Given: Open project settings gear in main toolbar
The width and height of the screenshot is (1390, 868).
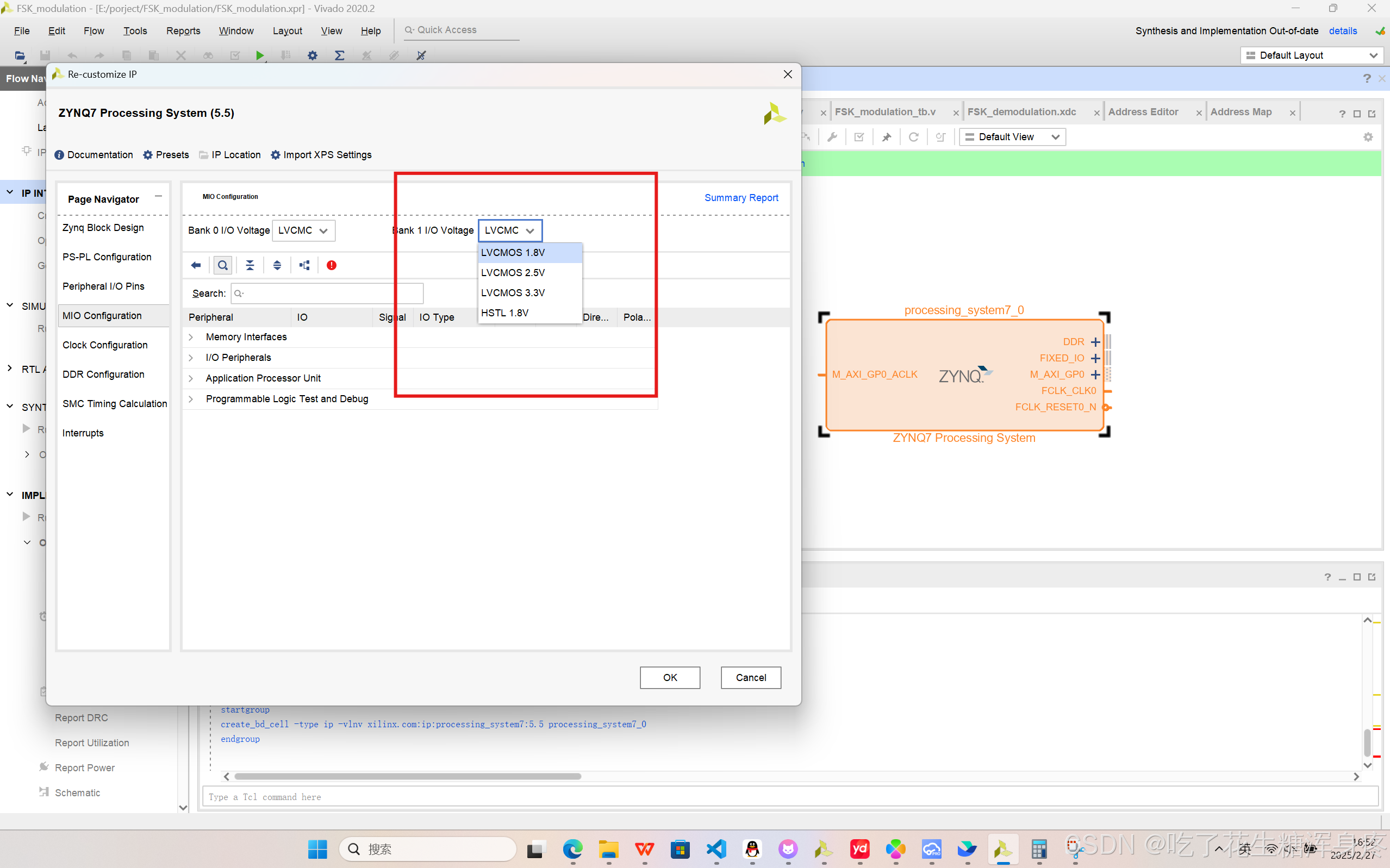Looking at the screenshot, I should click(x=313, y=55).
